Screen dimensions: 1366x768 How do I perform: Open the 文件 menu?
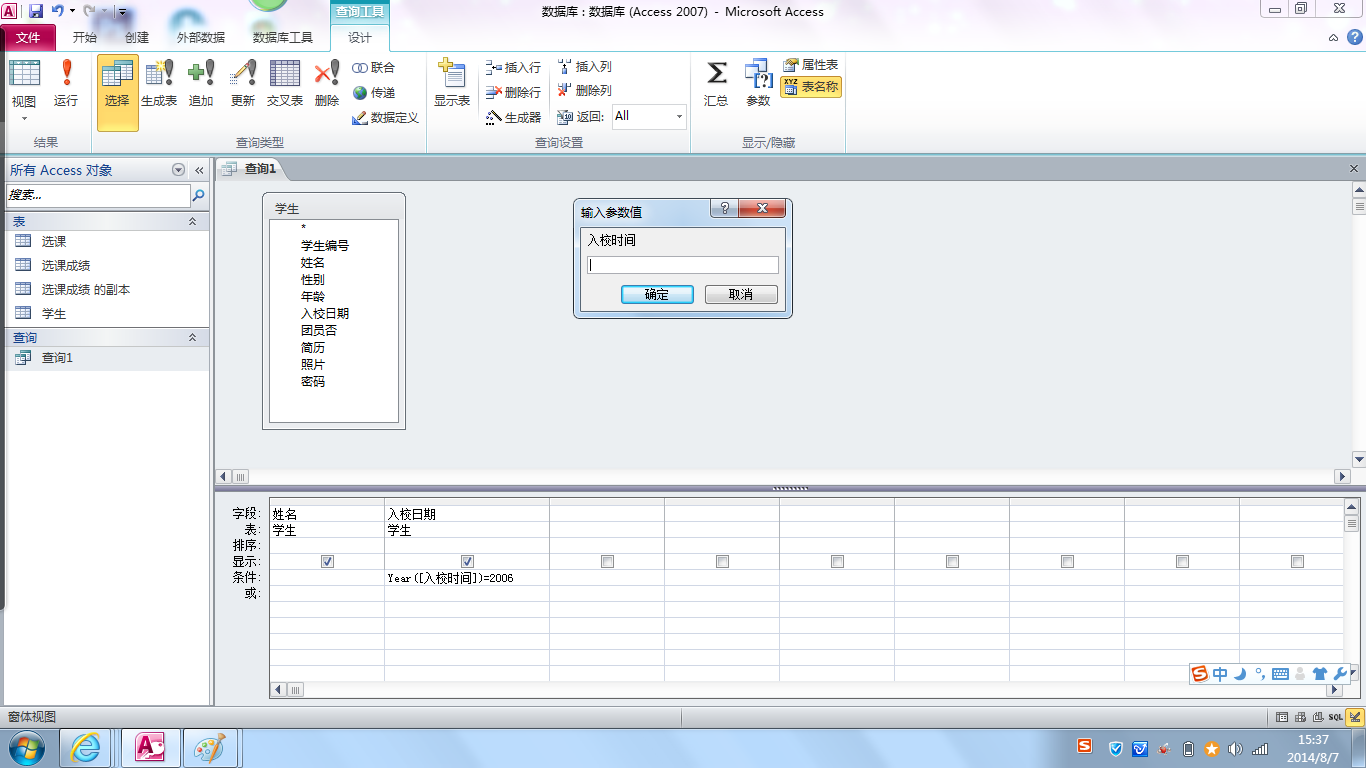pos(28,38)
